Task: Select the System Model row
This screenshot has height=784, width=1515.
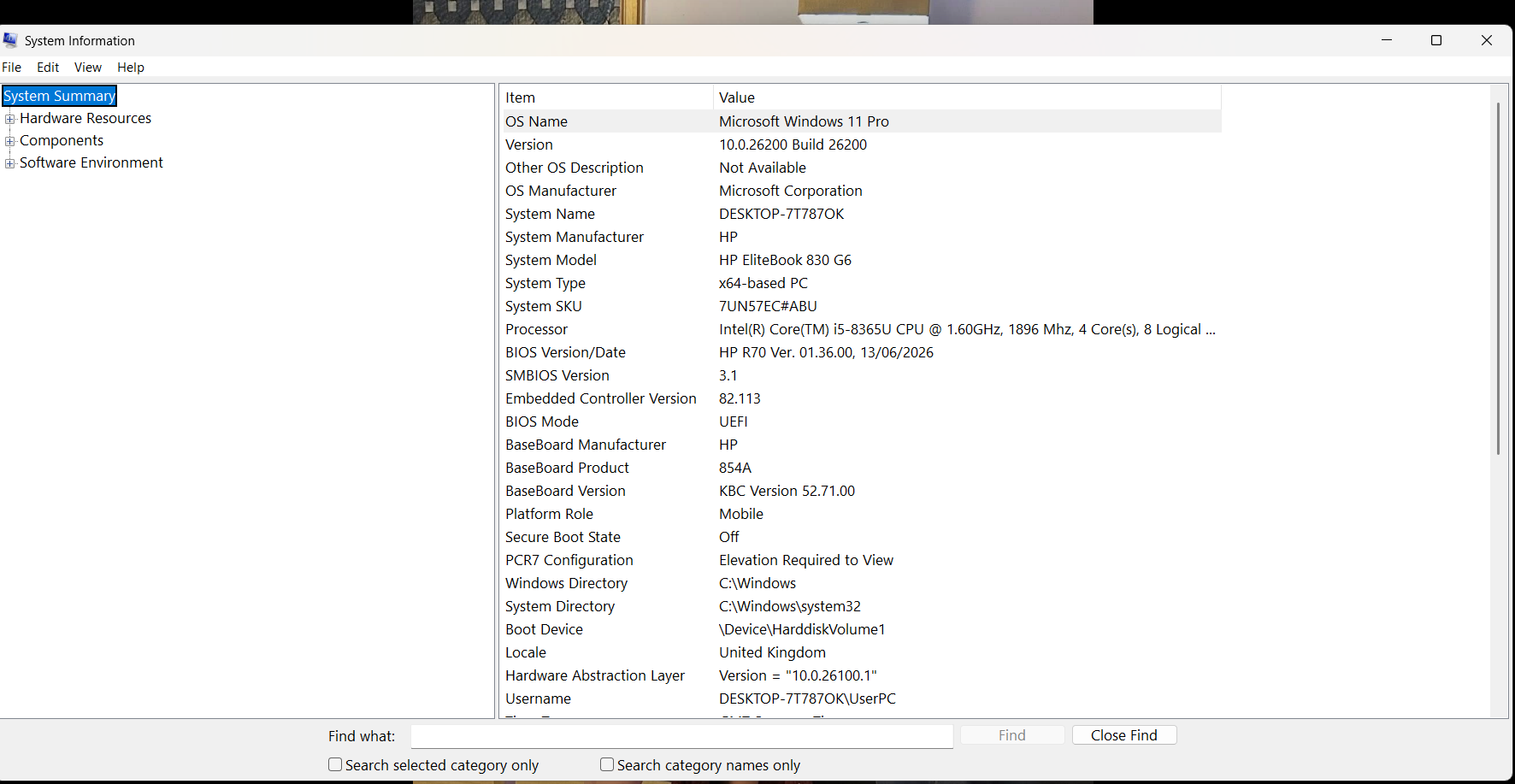Action: click(861, 260)
